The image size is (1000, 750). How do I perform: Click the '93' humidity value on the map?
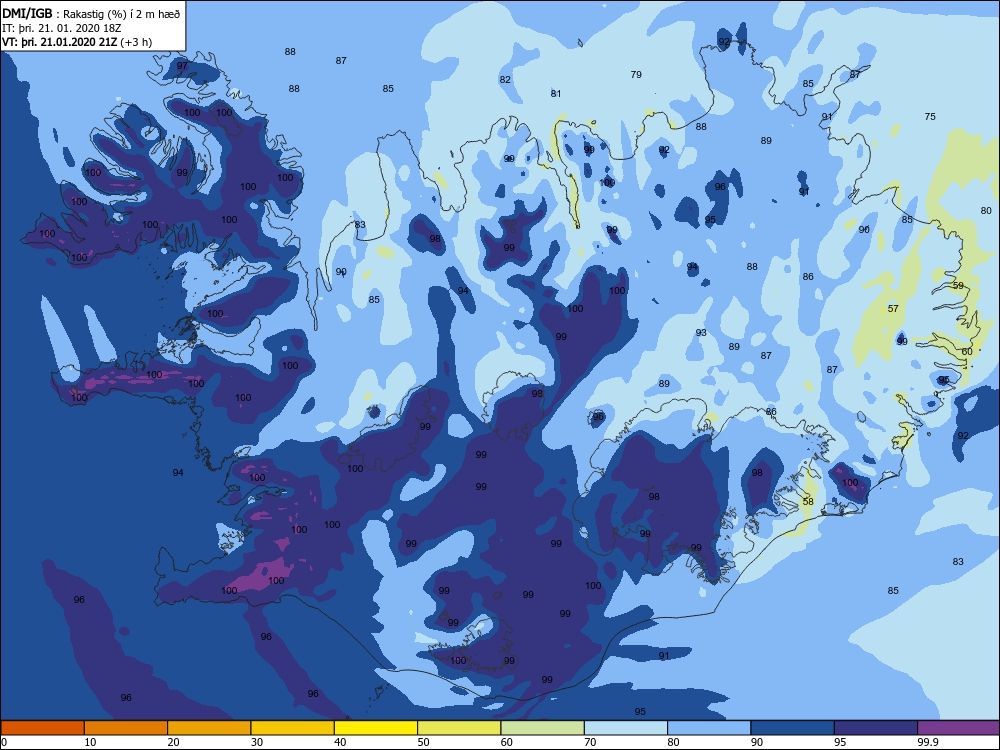coord(701,333)
